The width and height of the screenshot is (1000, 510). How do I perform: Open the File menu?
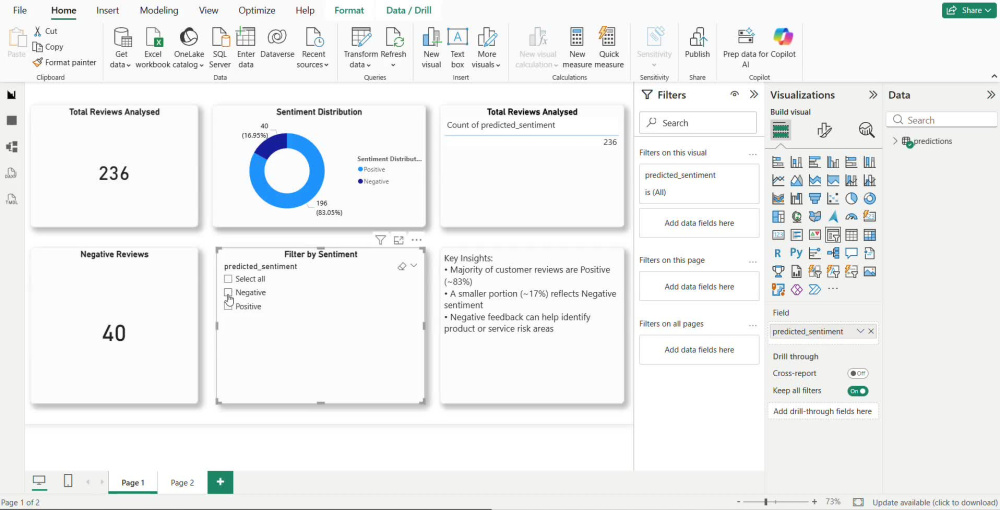[x=20, y=10]
